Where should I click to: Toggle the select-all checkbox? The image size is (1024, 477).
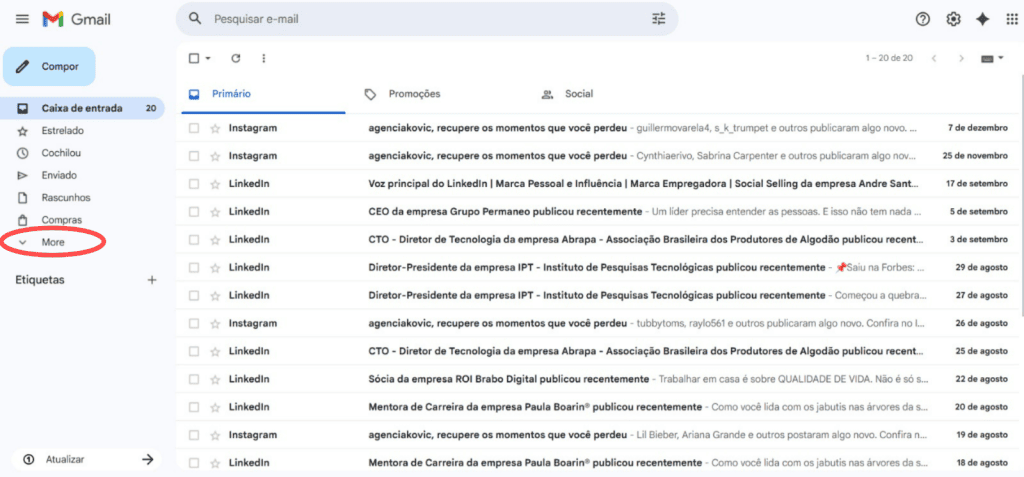(194, 58)
